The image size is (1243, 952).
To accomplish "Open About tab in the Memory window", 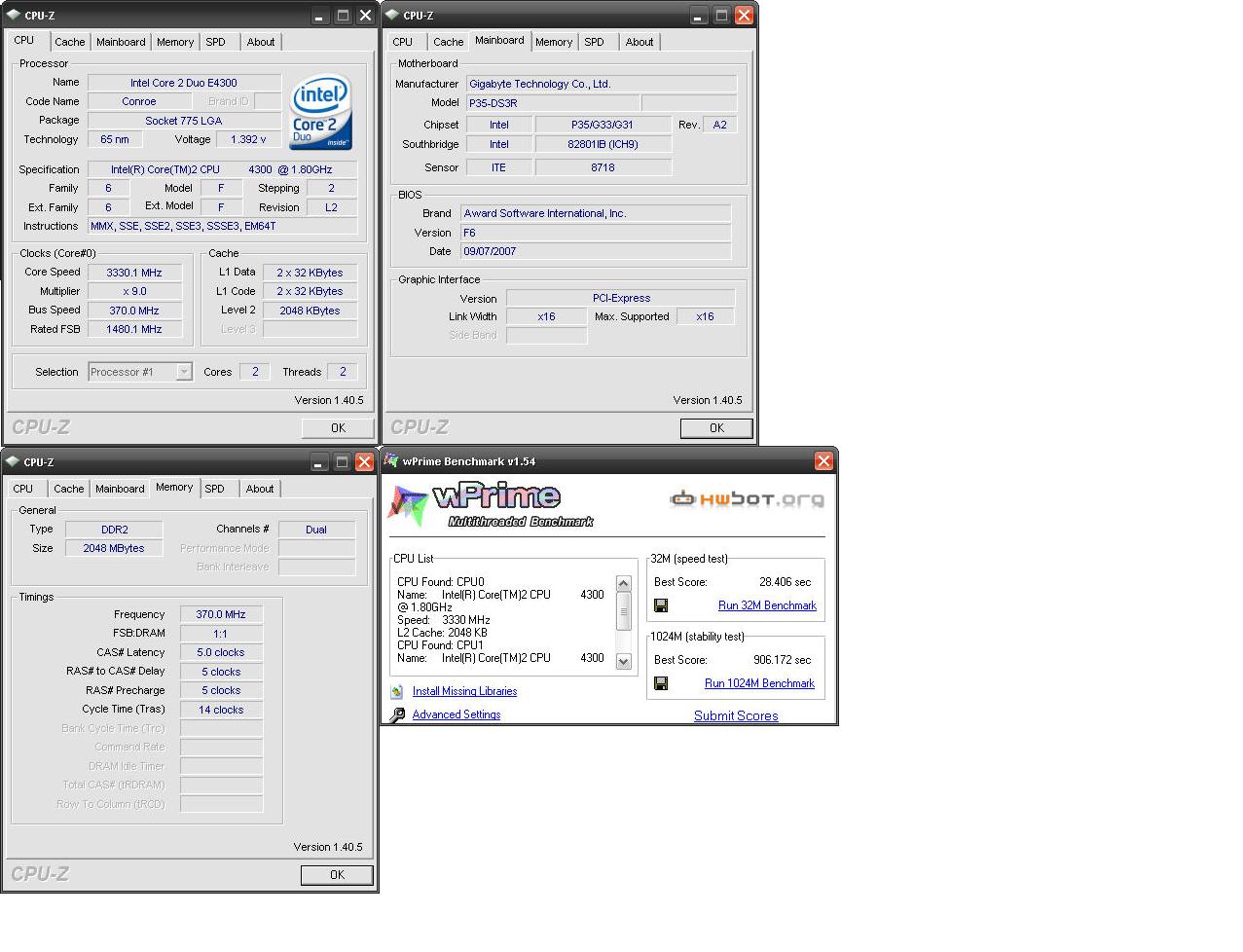I will pyautogui.click(x=260, y=489).
